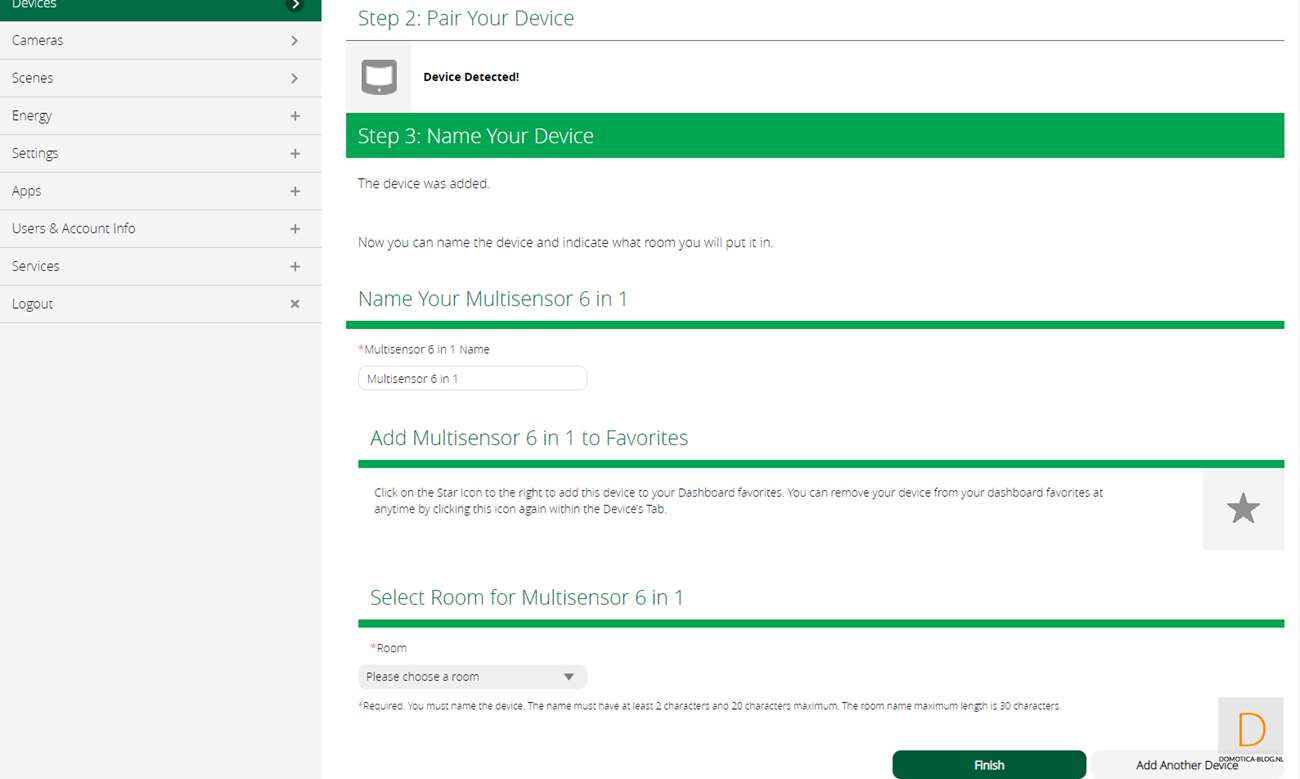The height and width of the screenshot is (779, 1300).
Task: Open the Scenes menu item
Action: 33,78
